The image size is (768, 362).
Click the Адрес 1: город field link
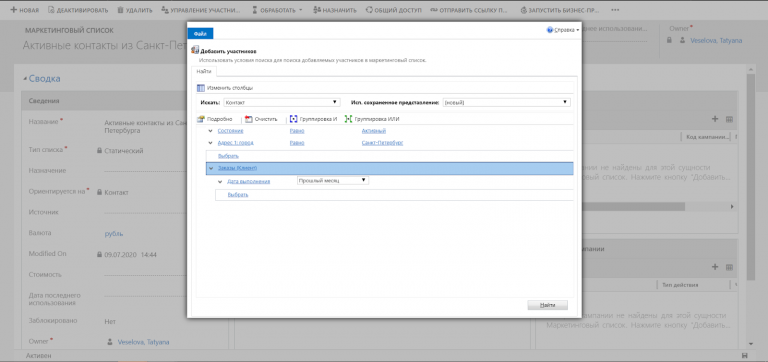click(236, 143)
